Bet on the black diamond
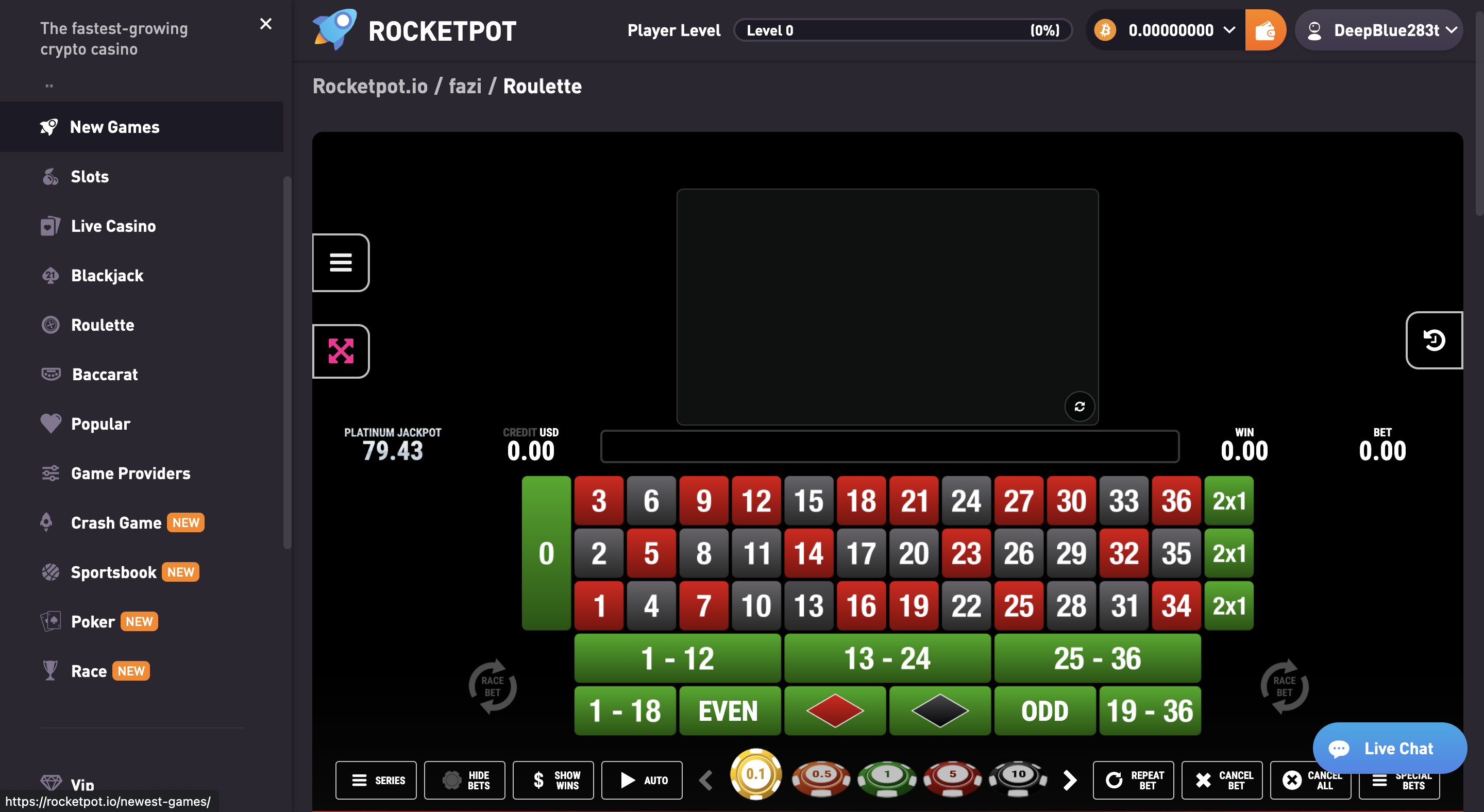Screen dimensions: 1484x812 click(939, 711)
